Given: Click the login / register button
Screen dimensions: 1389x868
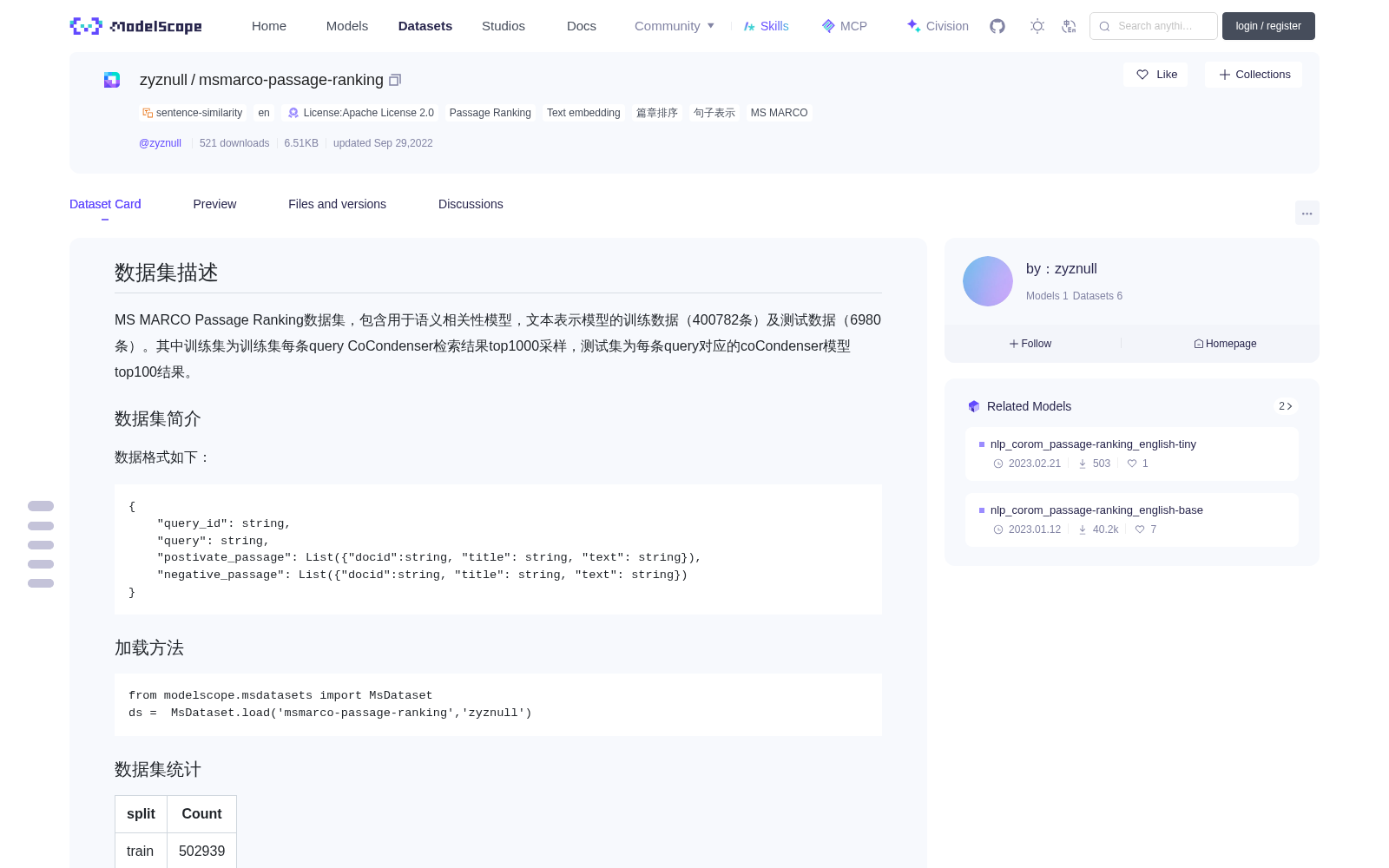Looking at the screenshot, I should (1268, 26).
